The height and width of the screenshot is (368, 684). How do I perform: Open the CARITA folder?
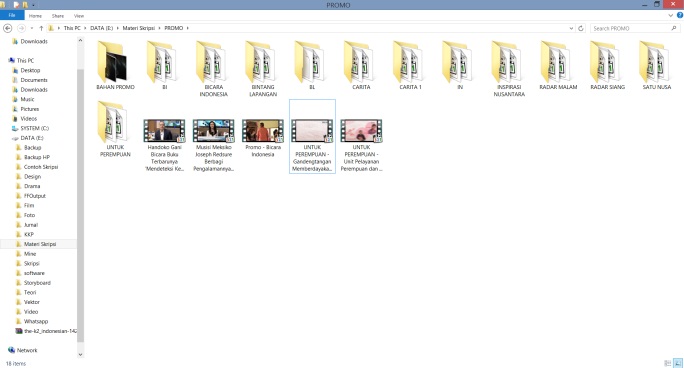[x=361, y=65]
